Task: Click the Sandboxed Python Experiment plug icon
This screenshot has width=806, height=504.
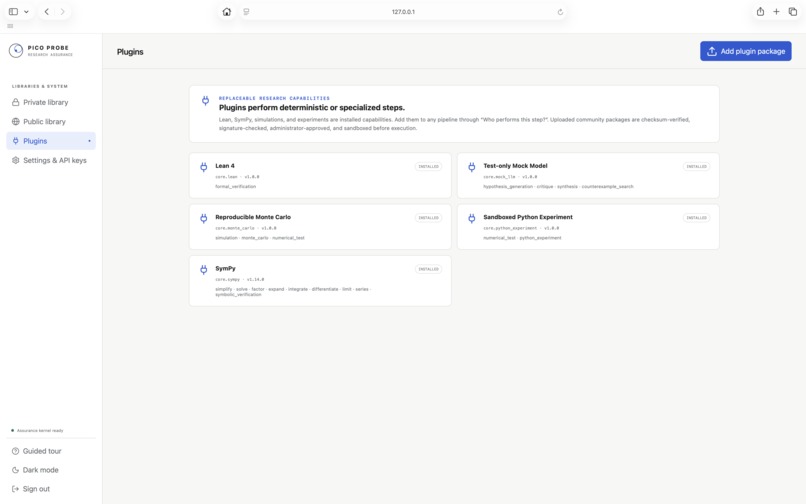Action: coord(471,218)
